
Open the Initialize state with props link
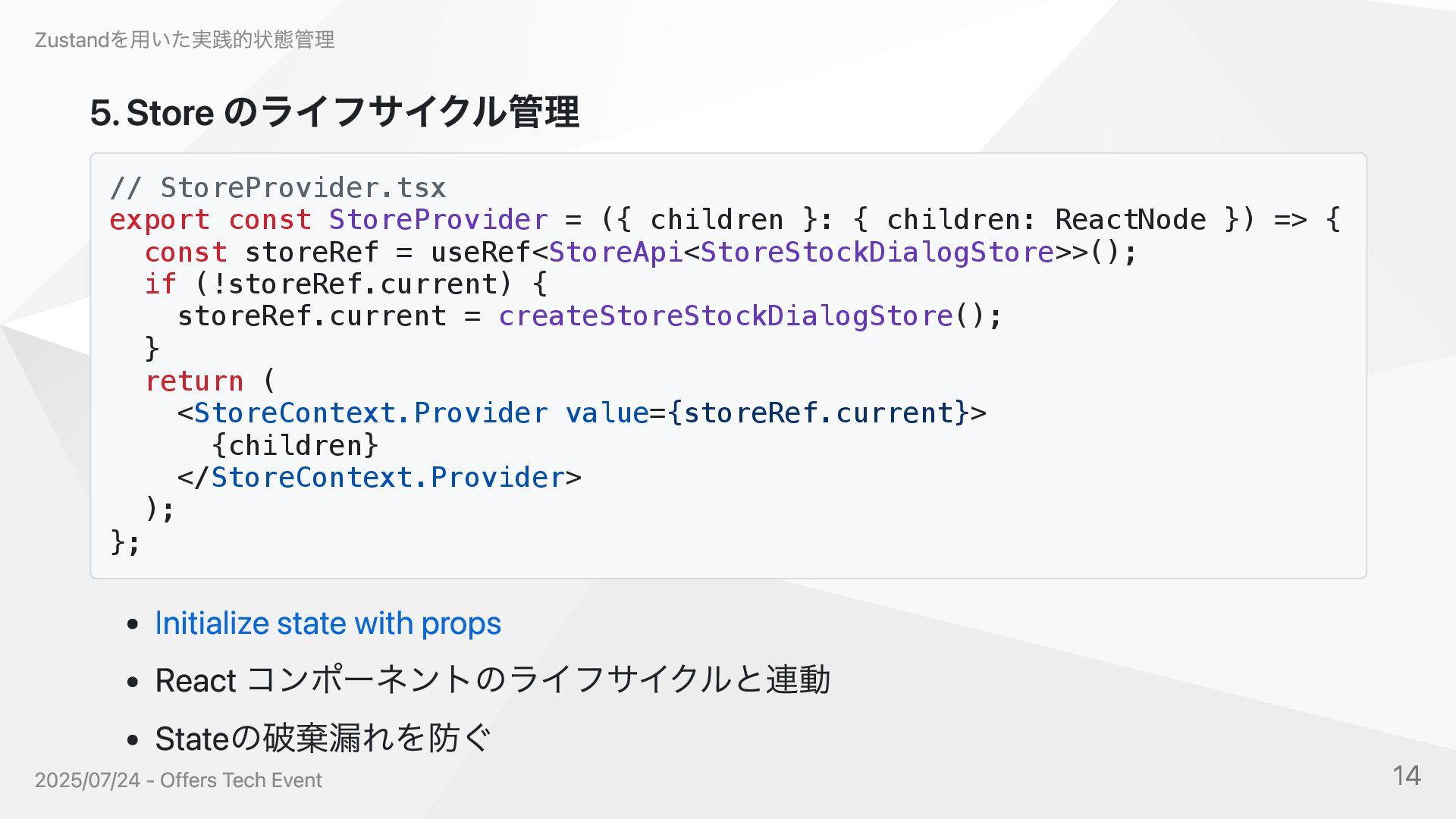(328, 623)
